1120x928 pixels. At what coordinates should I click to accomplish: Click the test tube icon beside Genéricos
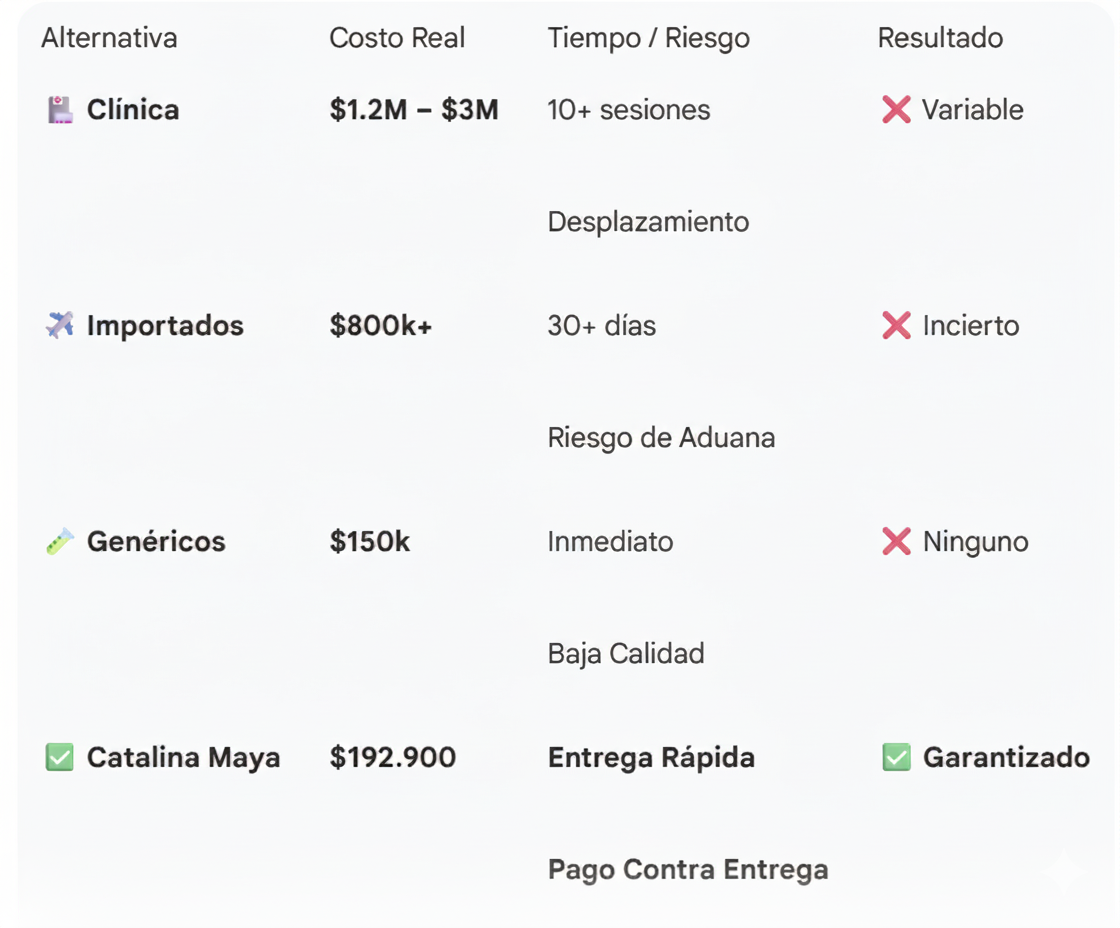60,542
